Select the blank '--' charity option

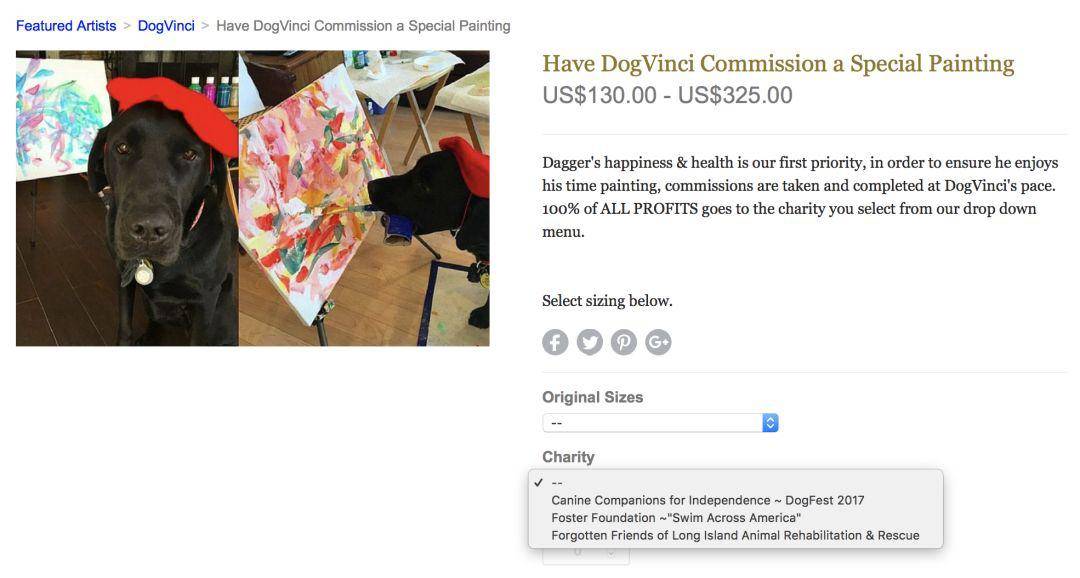(x=557, y=483)
